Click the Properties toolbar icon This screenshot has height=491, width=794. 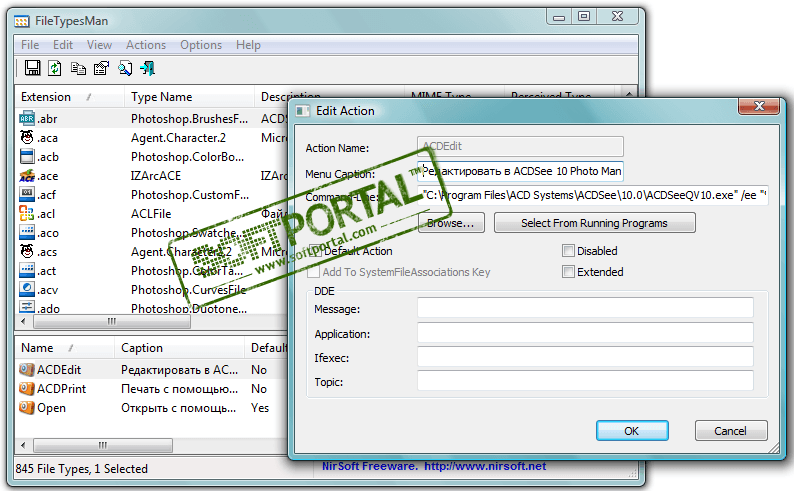click(x=101, y=68)
